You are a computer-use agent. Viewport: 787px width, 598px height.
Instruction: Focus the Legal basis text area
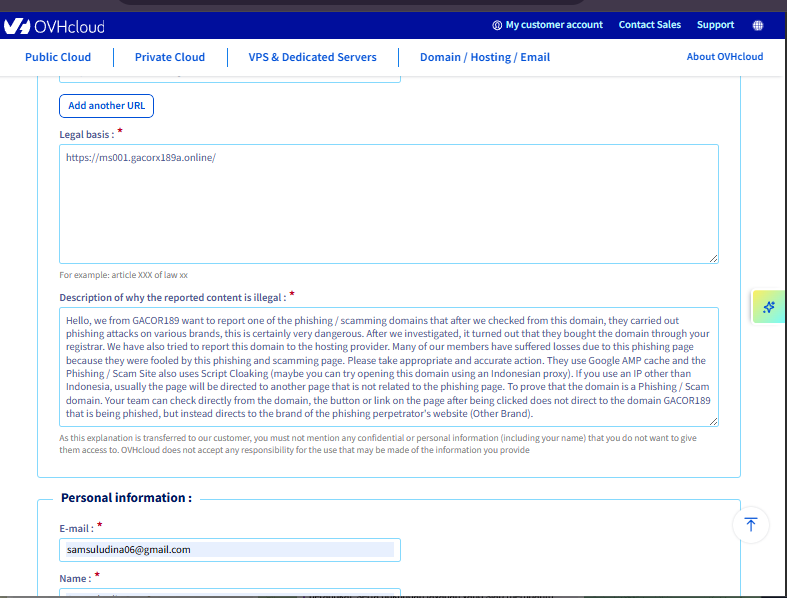click(x=389, y=204)
